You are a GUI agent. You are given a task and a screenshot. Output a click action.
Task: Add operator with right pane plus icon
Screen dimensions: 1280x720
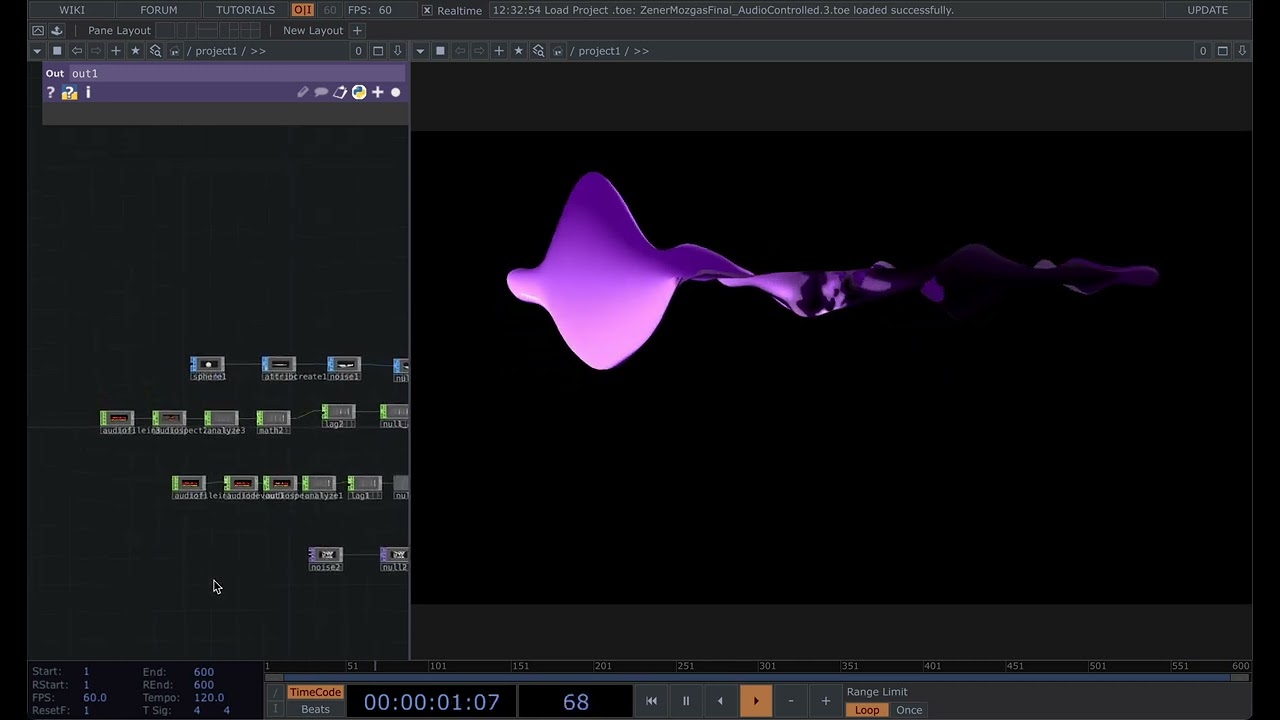tap(499, 51)
